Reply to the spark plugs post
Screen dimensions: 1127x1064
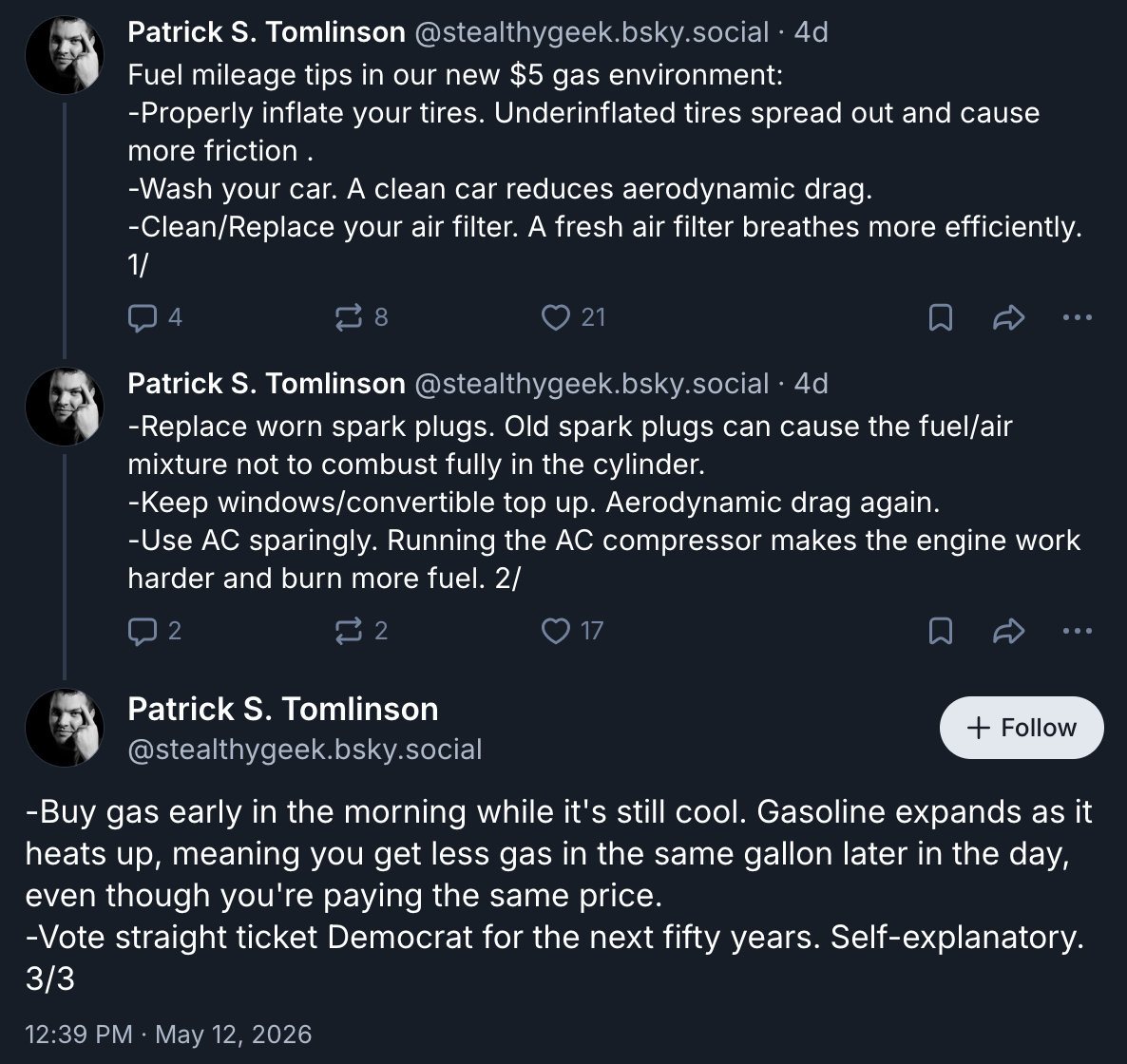pyautogui.click(x=155, y=631)
